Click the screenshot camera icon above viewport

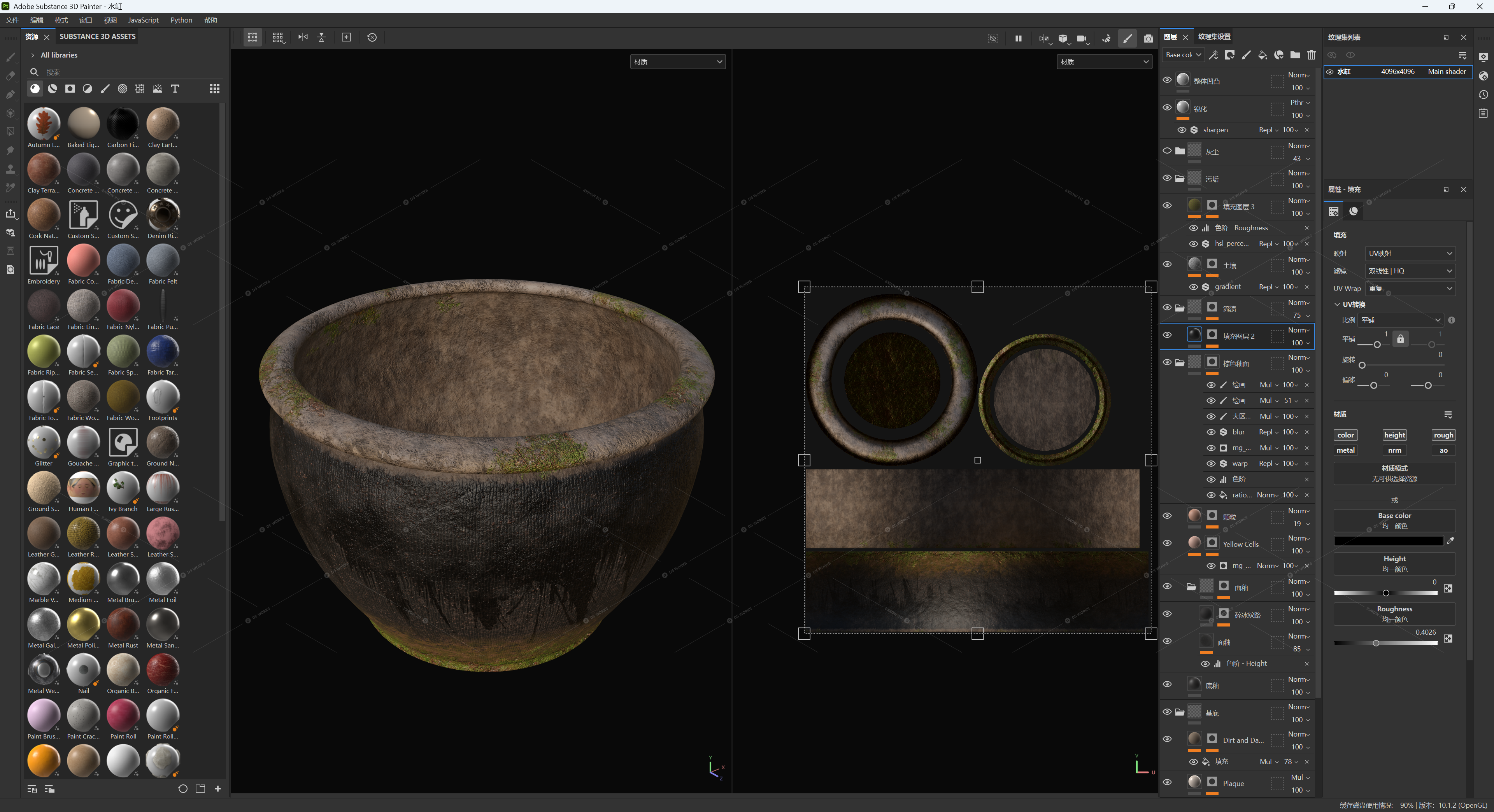(x=1149, y=38)
